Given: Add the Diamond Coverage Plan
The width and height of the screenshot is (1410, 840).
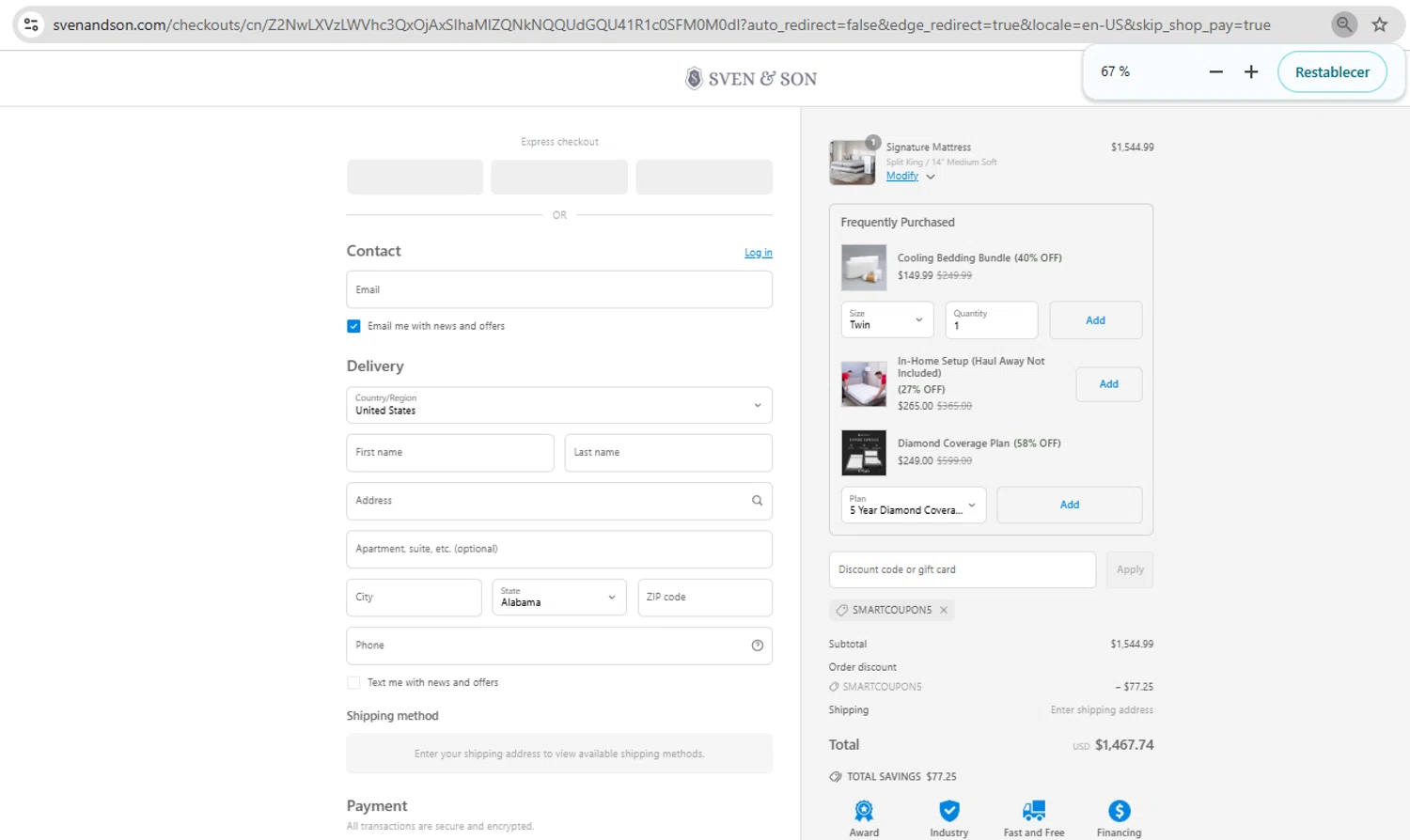Looking at the screenshot, I should tap(1070, 506).
